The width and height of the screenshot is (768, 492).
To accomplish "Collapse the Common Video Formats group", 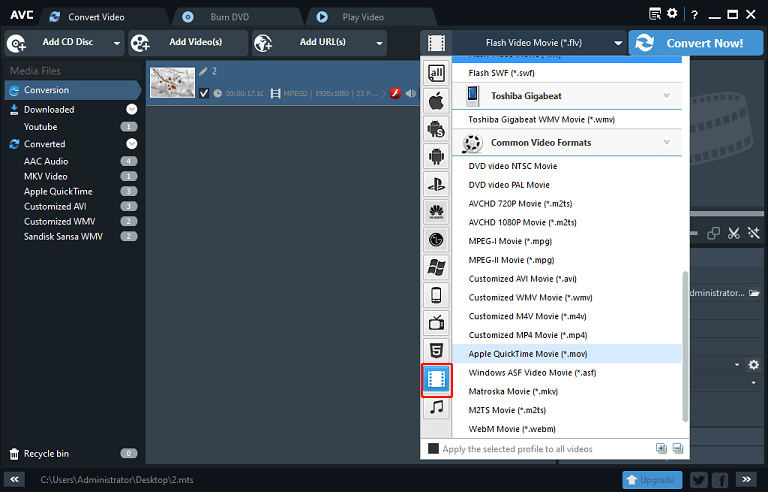I will [x=667, y=142].
